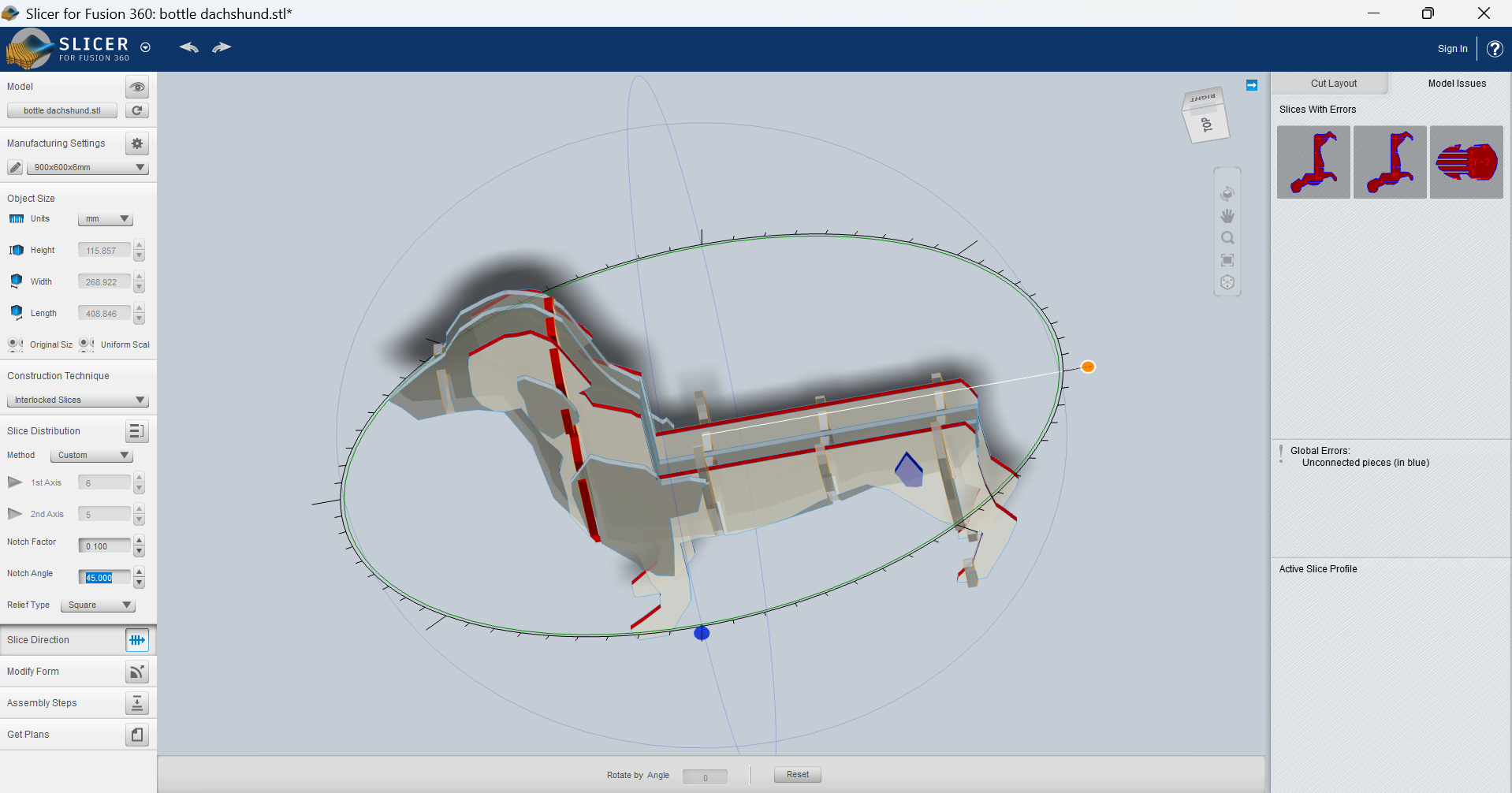Screen dimensions: 1512x793
Task: Click the 1st Axis arrow icon
Action: 15,482
